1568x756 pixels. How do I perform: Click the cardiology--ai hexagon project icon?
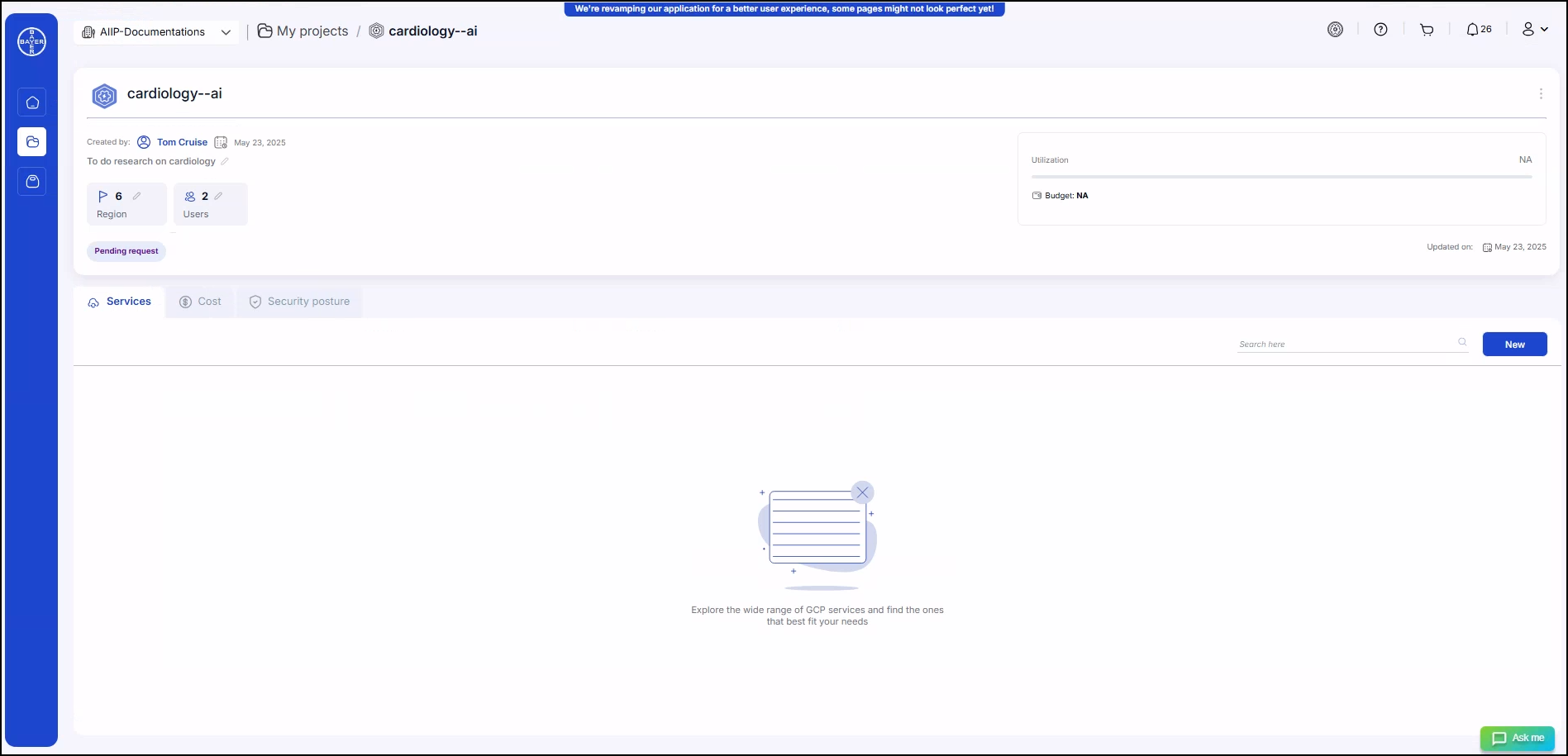click(x=104, y=96)
